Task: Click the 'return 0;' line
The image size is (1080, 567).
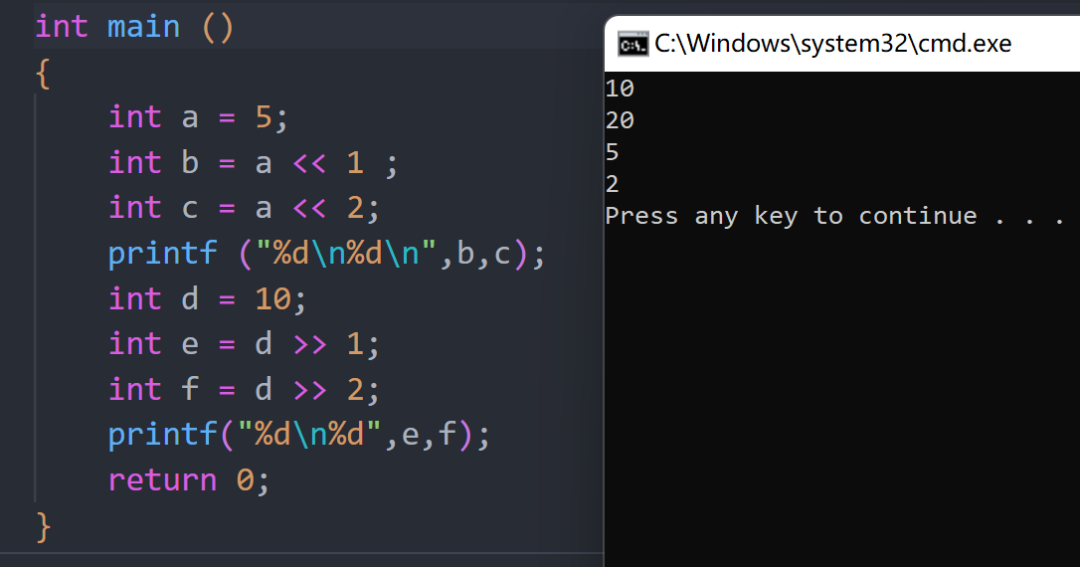Action: tap(189, 480)
